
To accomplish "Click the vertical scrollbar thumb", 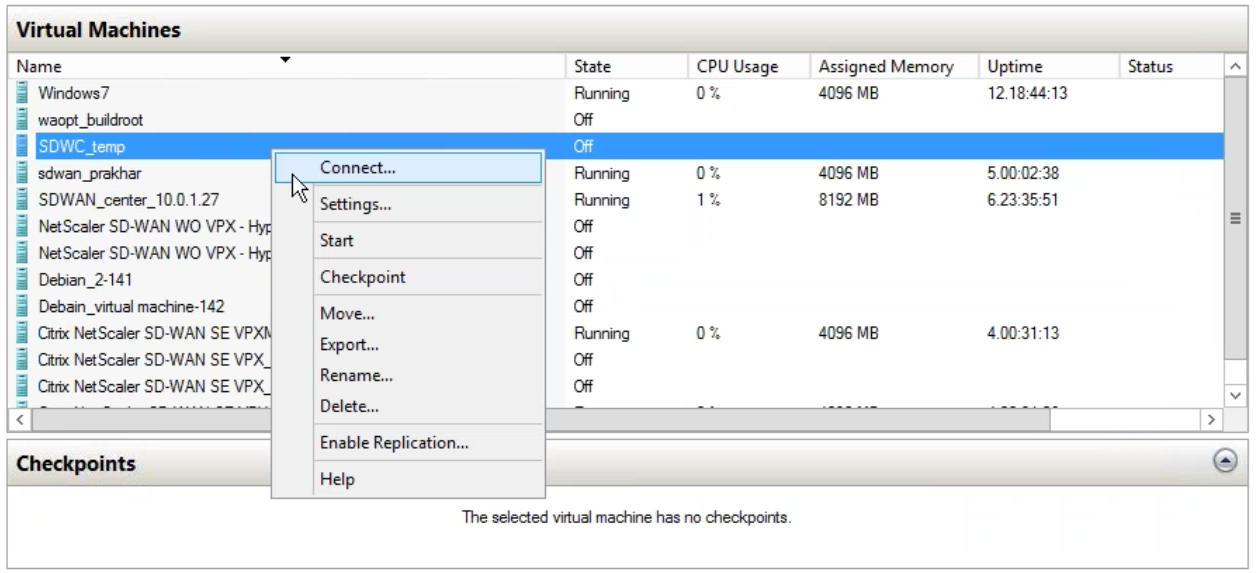I will [x=1235, y=217].
